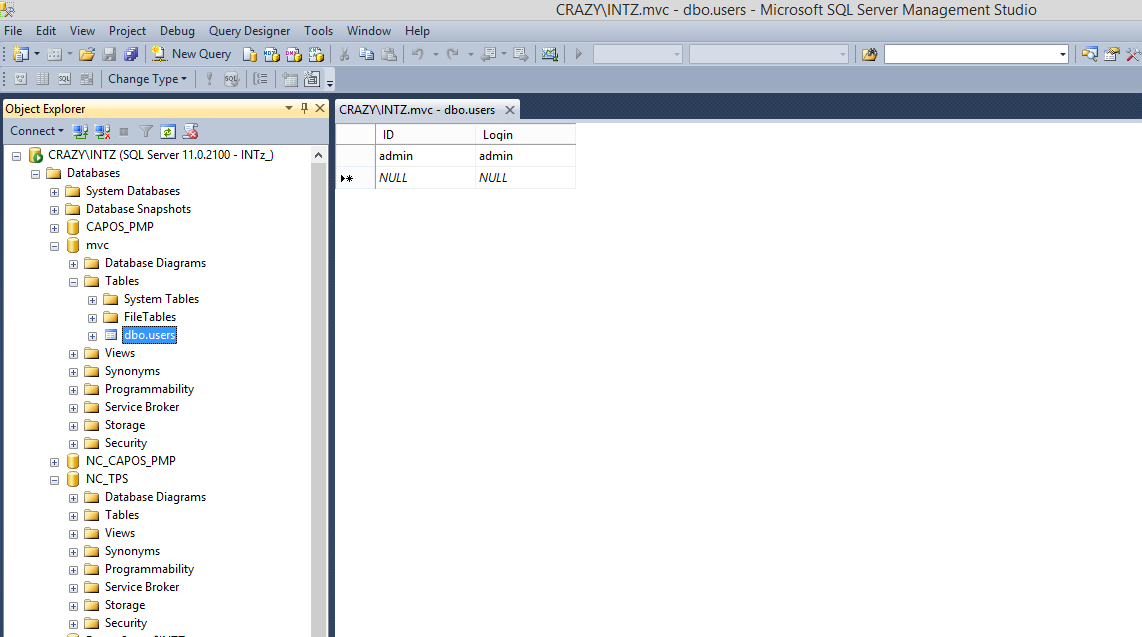Expand the CAPOS_PMP database
Screen dimensions: 1142x637
coord(55,228)
